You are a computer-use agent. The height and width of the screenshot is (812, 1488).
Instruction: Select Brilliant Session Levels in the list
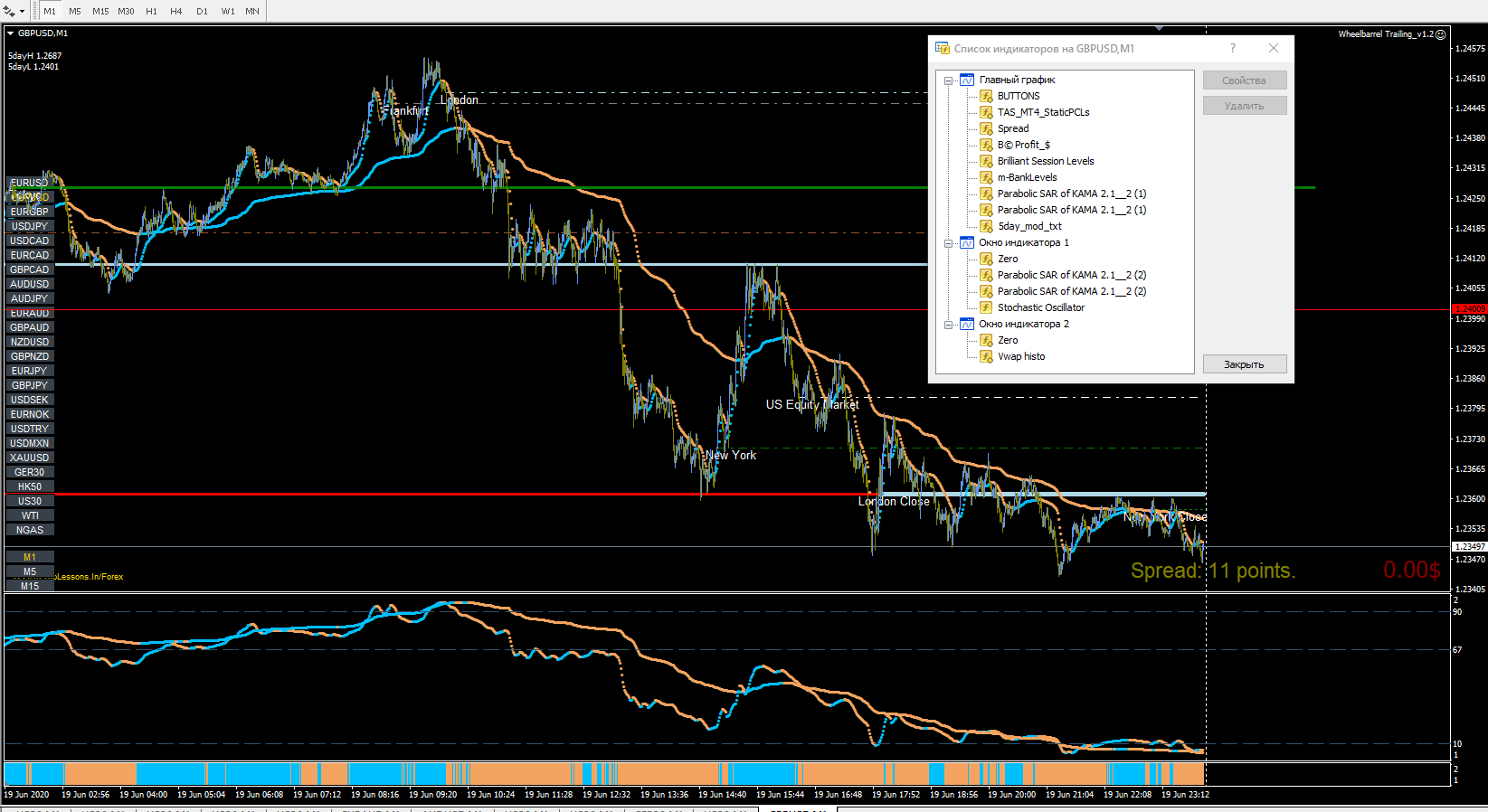tap(1046, 161)
